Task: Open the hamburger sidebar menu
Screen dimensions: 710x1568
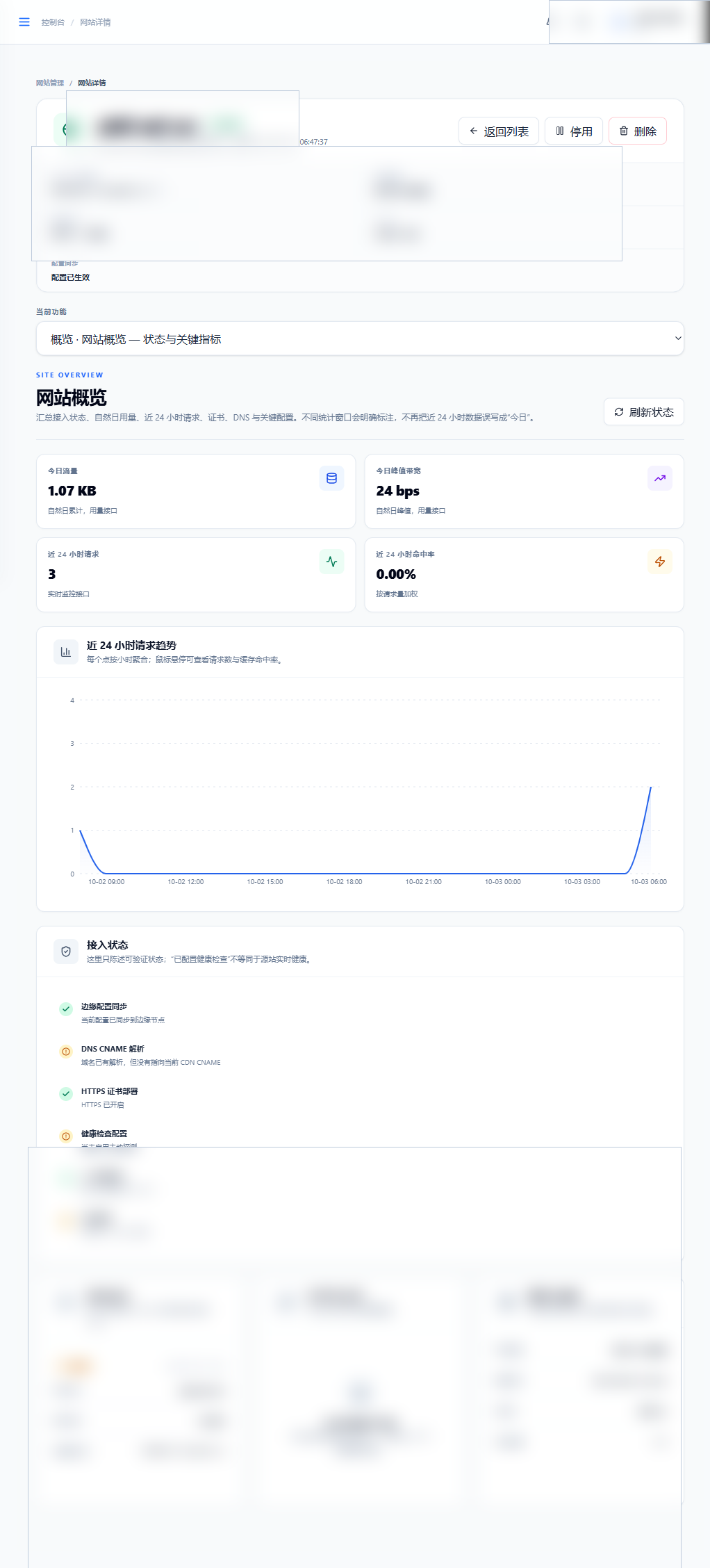Action: click(x=24, y=22)
